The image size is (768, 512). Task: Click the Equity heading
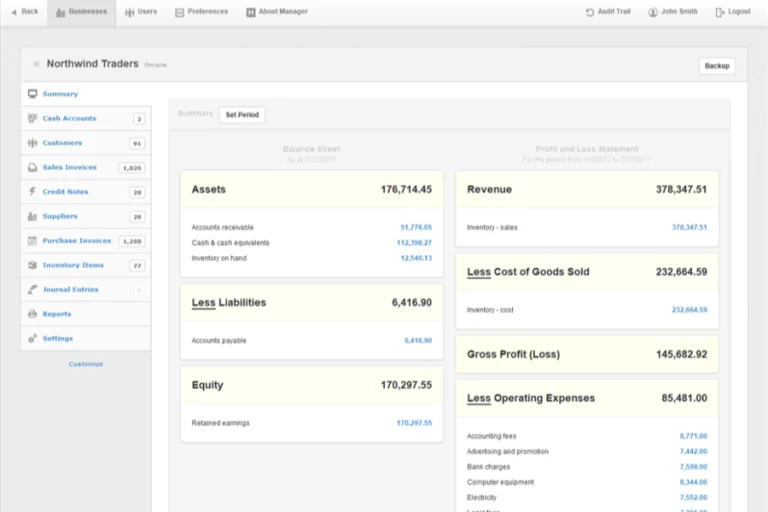(x=207, y=385)
